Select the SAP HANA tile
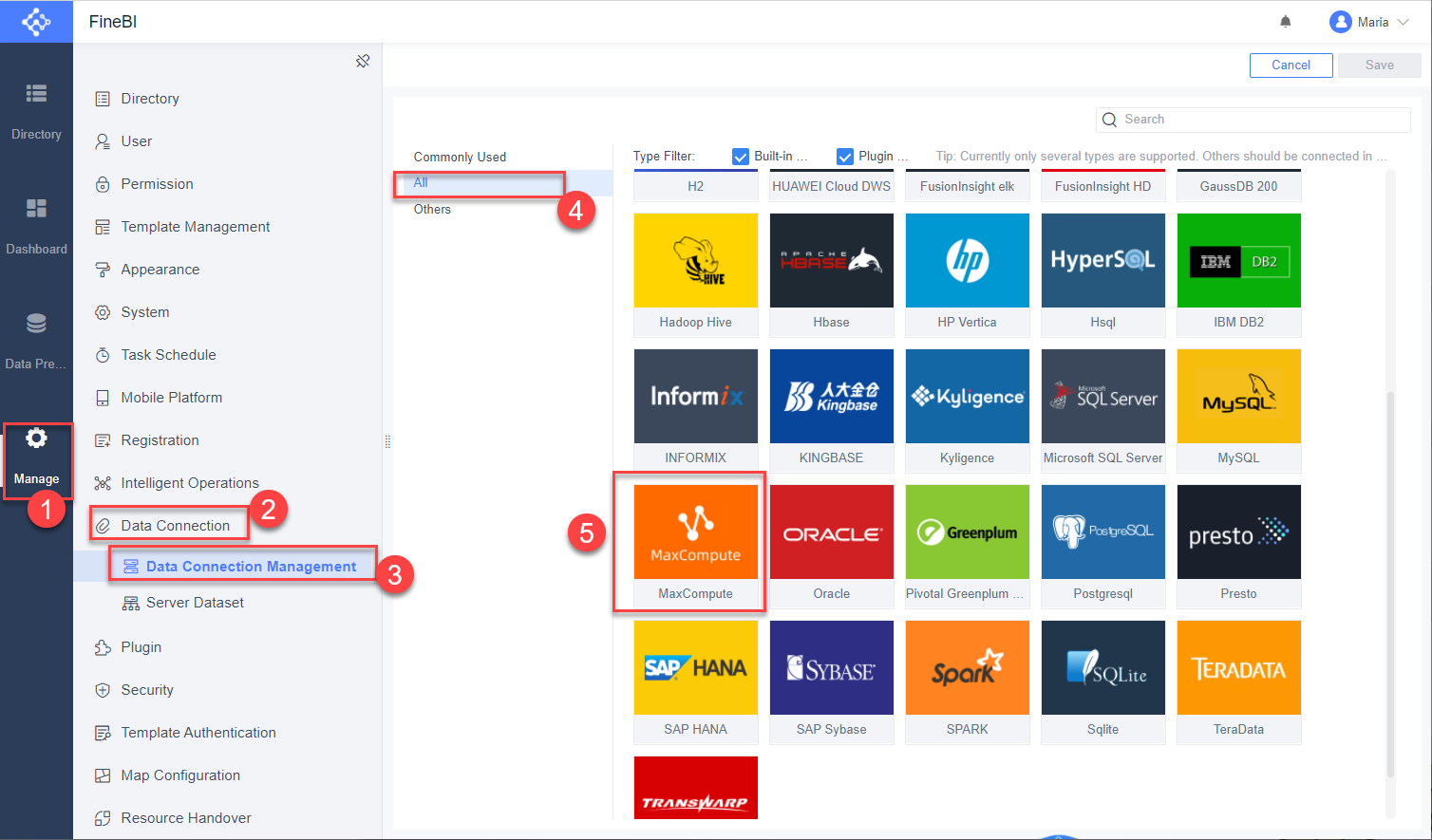This screenshot has width=1432, height=840. [x=695, y=667]
